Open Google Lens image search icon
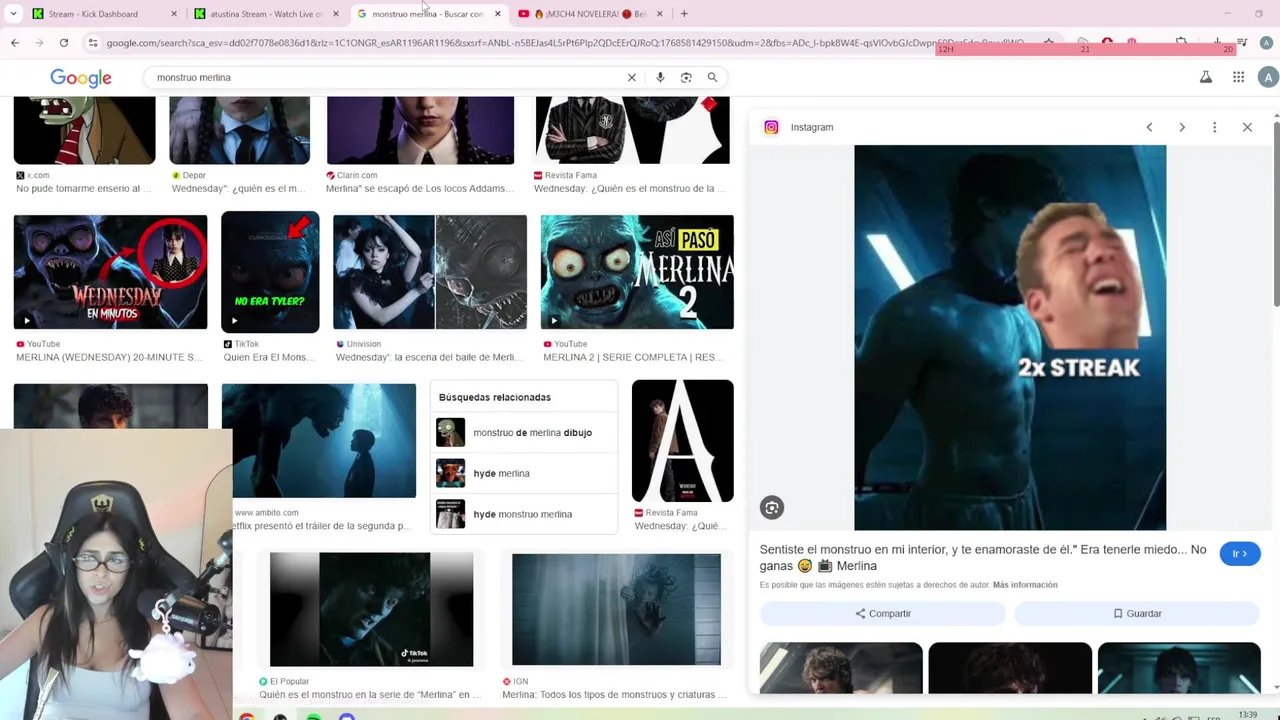 (x=686, y=77)
